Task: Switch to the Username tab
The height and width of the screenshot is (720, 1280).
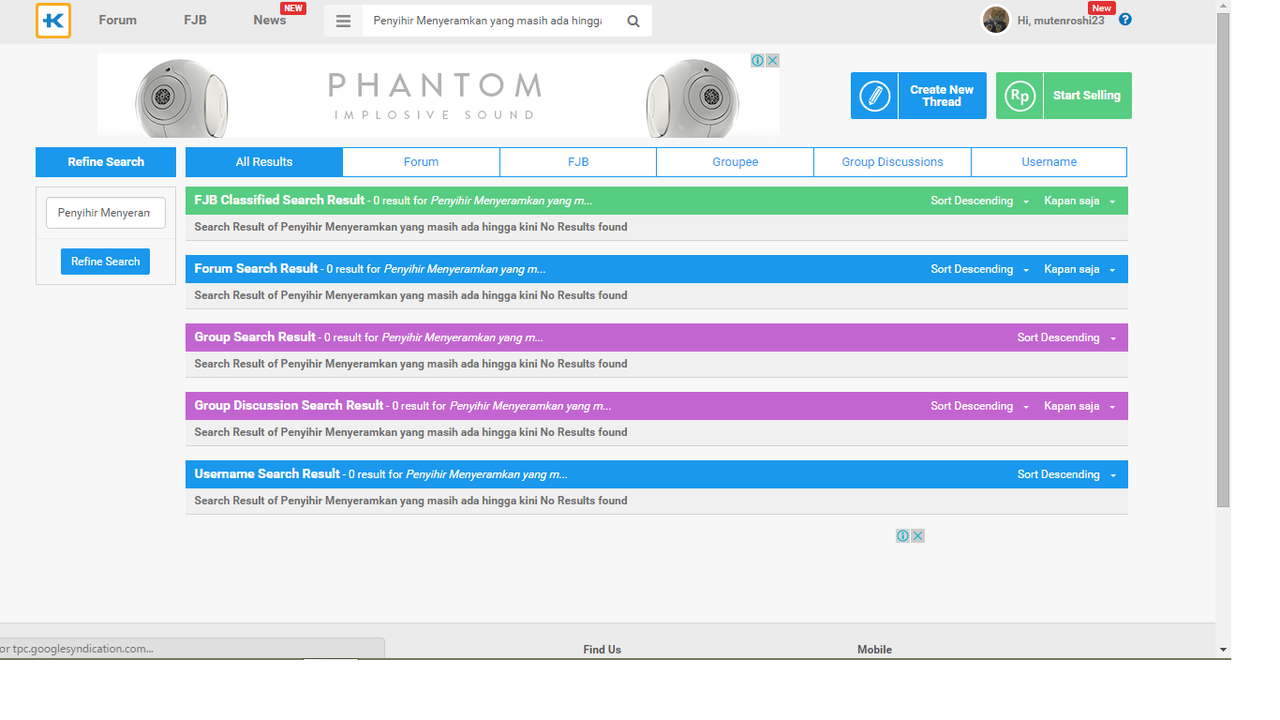Action: pos(1049,162)
